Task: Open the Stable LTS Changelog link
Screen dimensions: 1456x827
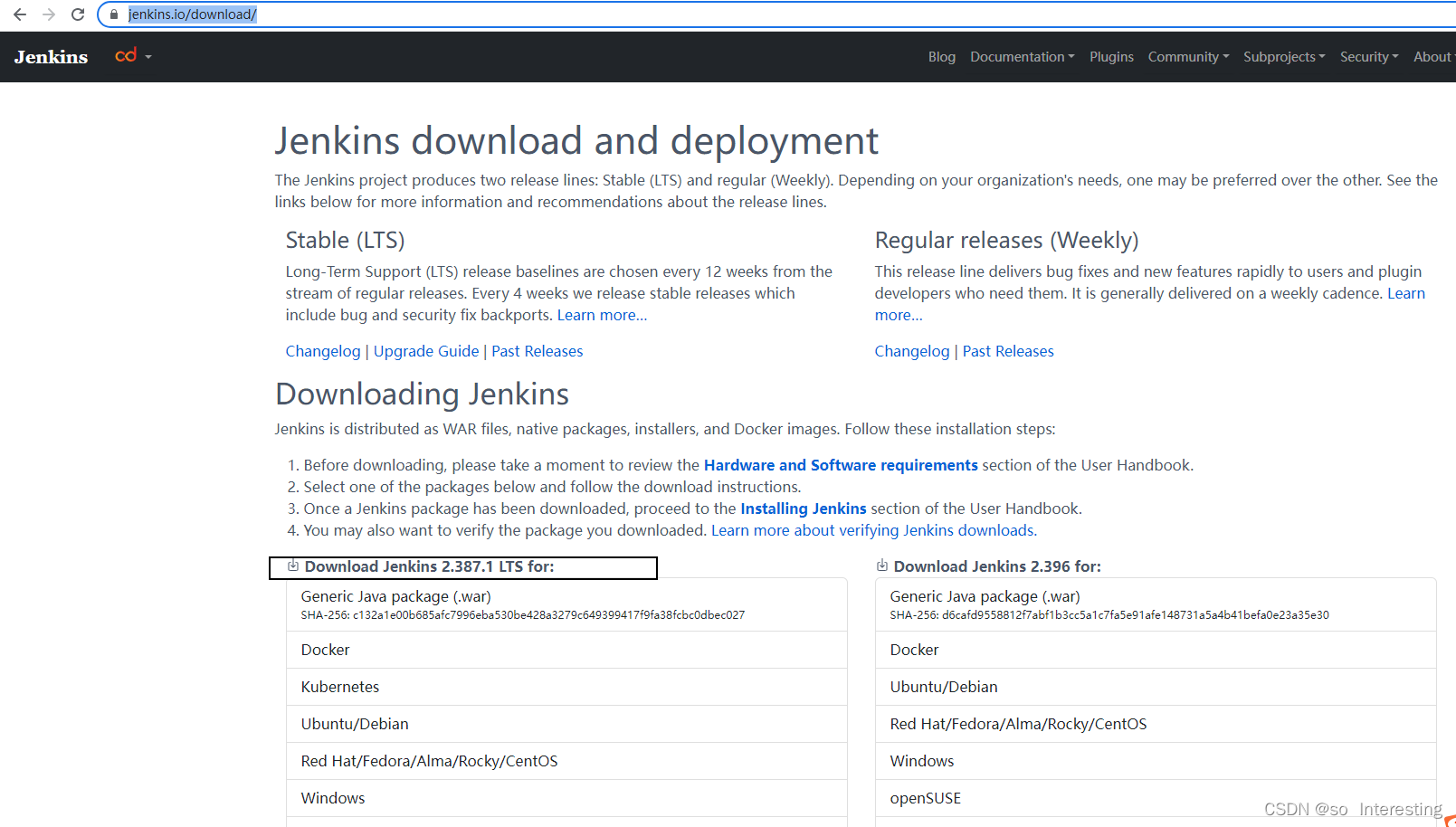Action: click(323, 351)
